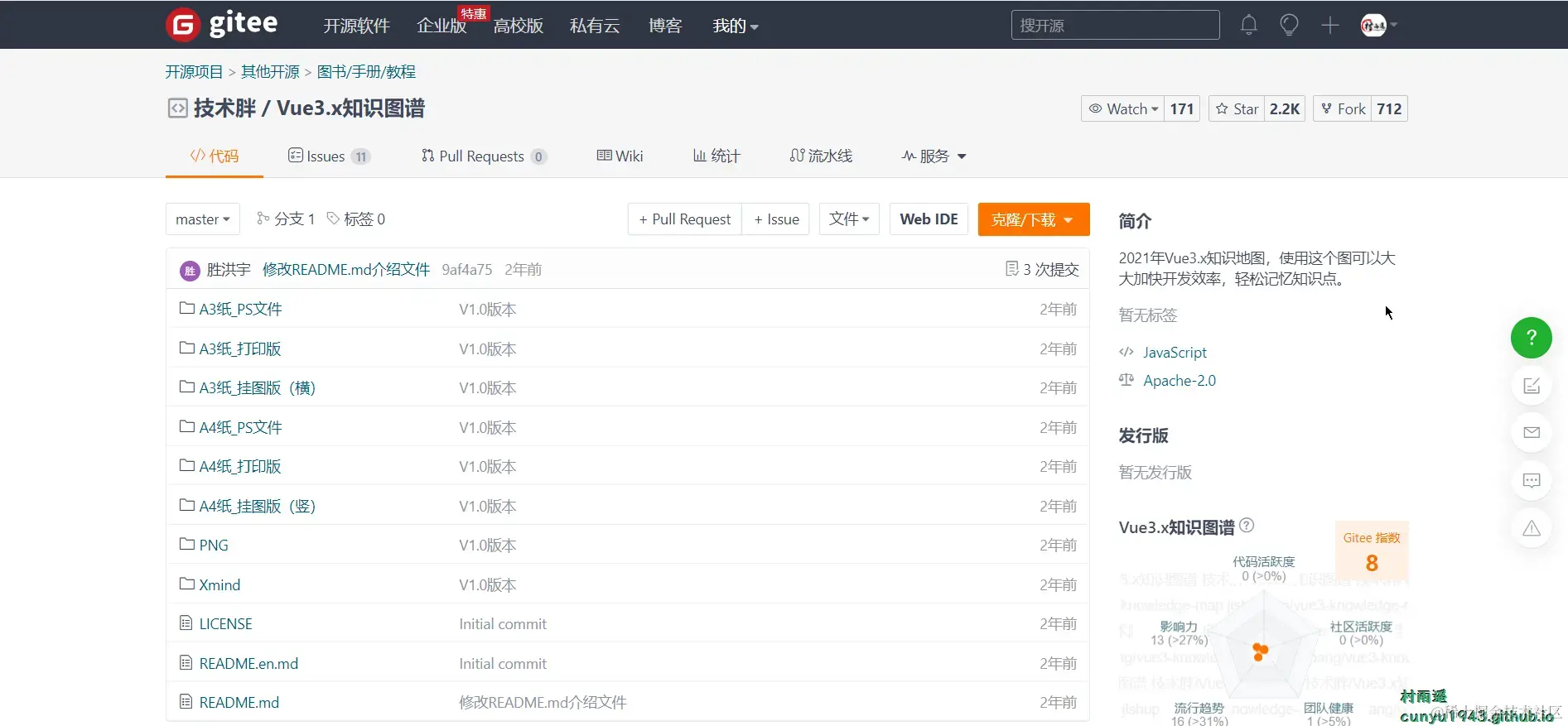The image size is (1568, 726).
Task: View the 3 次提交 commit history
Action: [1042, 269]
